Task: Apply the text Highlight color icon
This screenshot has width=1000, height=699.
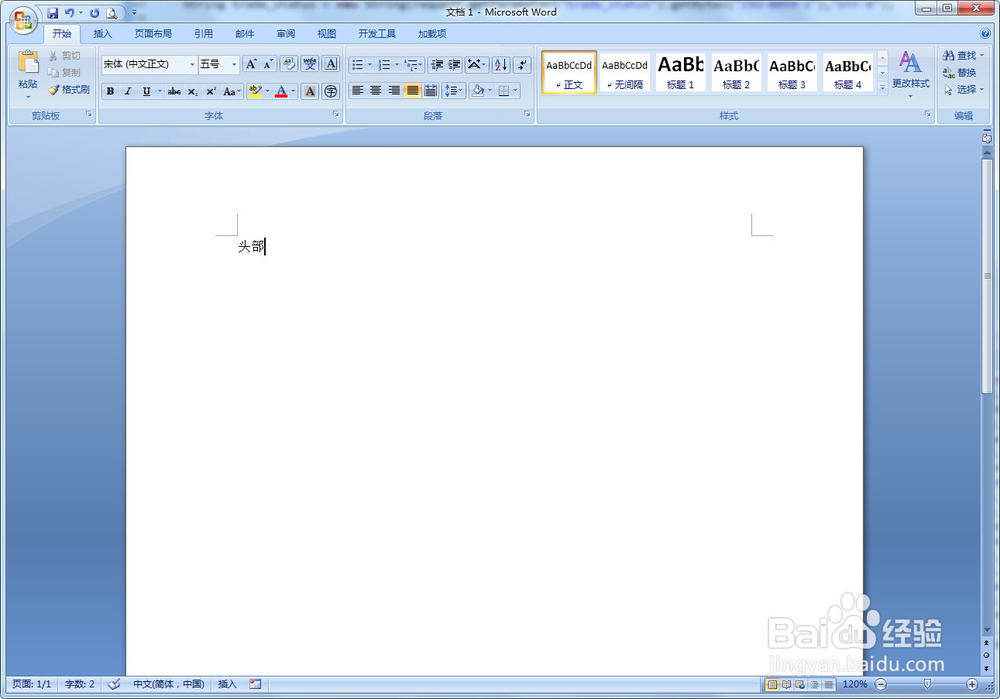Action: [256, 91]
